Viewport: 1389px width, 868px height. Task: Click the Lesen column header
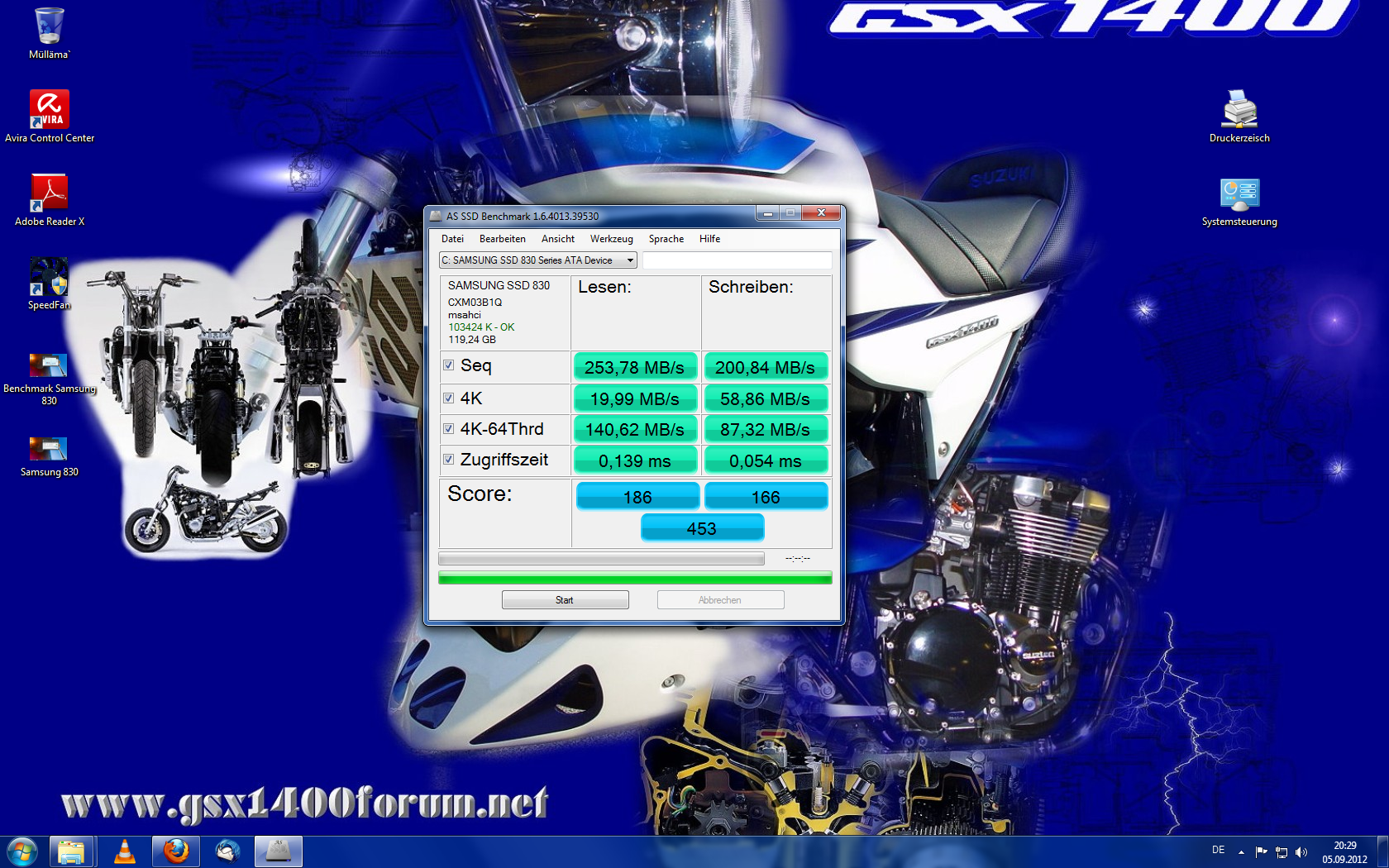pos(604,287)
